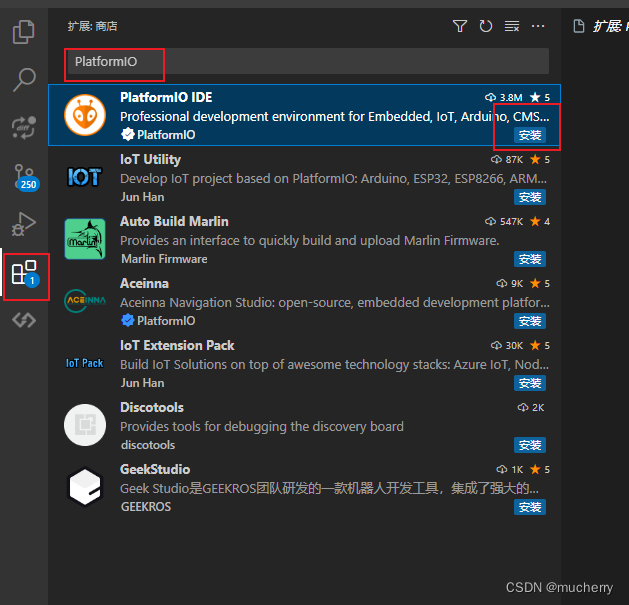Click the Marlin Firmware publisher name
This screenshot has height=605, width=629.
click(x=164, y=259)
